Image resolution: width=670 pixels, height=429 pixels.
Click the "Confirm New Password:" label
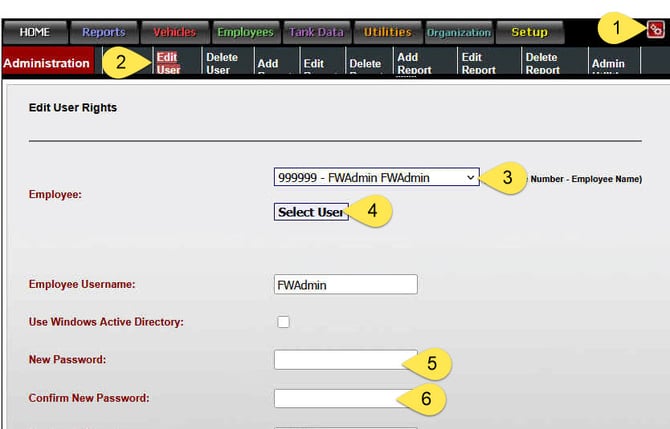[x=89, y=398]
